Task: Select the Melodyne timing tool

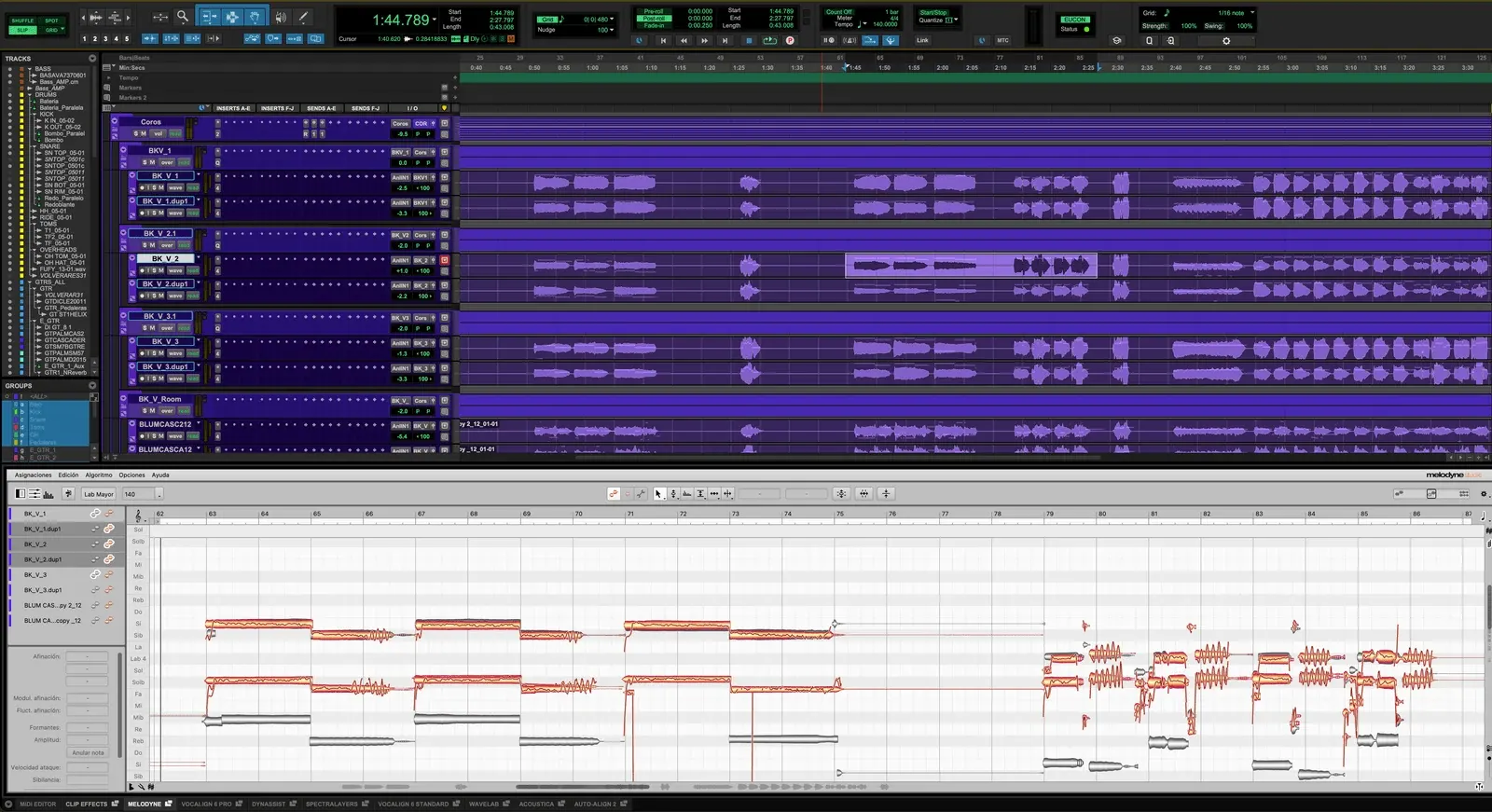Action: (714, 494)
